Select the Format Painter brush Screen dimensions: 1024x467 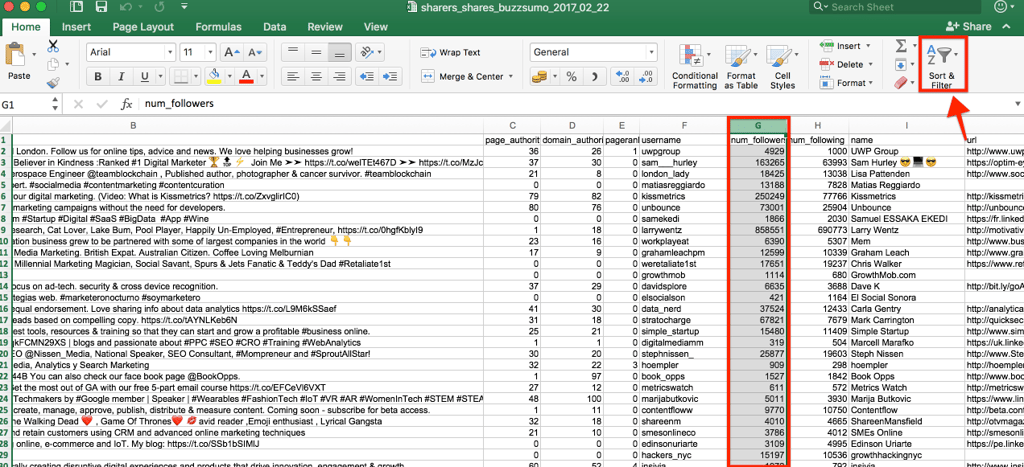[x=53, y=83]
